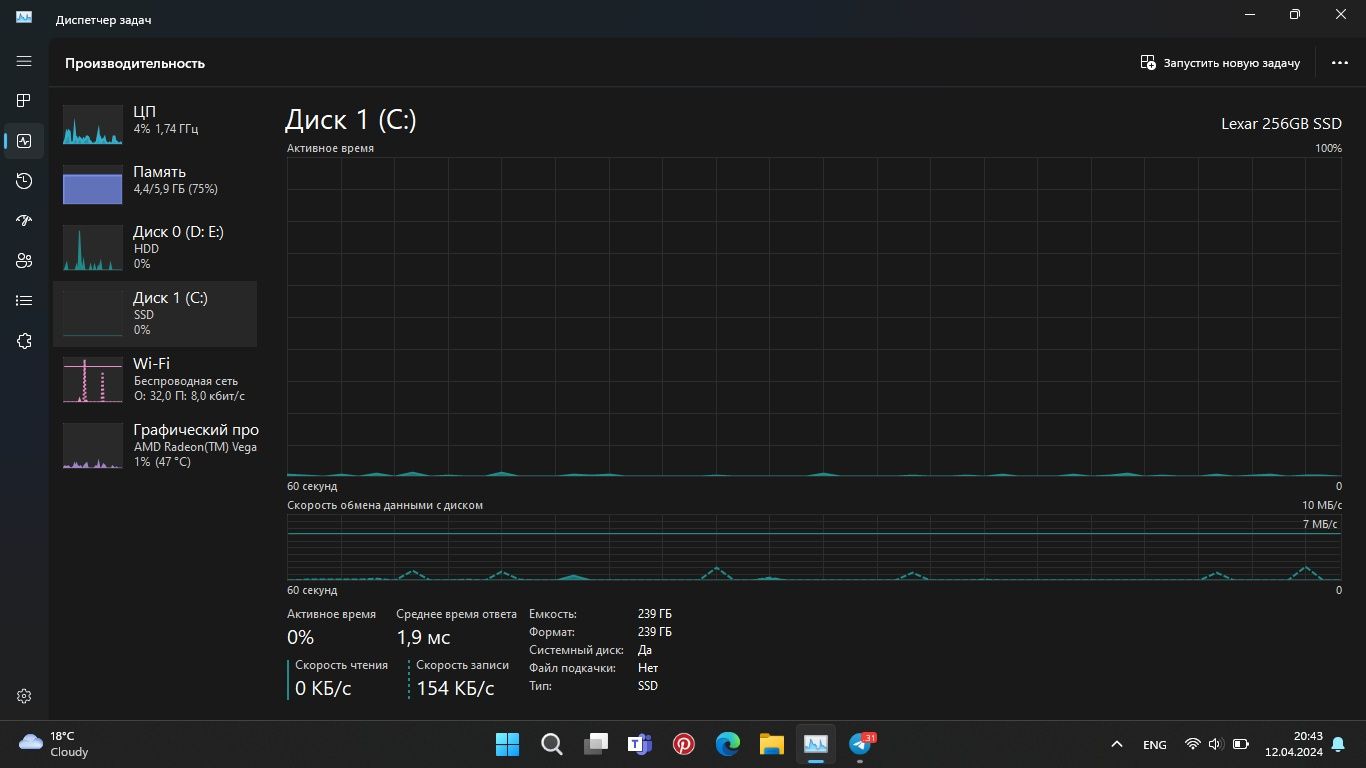
Task: Open Telegram from taskbar
Action: pyautogui.click(x=860, y=744)
